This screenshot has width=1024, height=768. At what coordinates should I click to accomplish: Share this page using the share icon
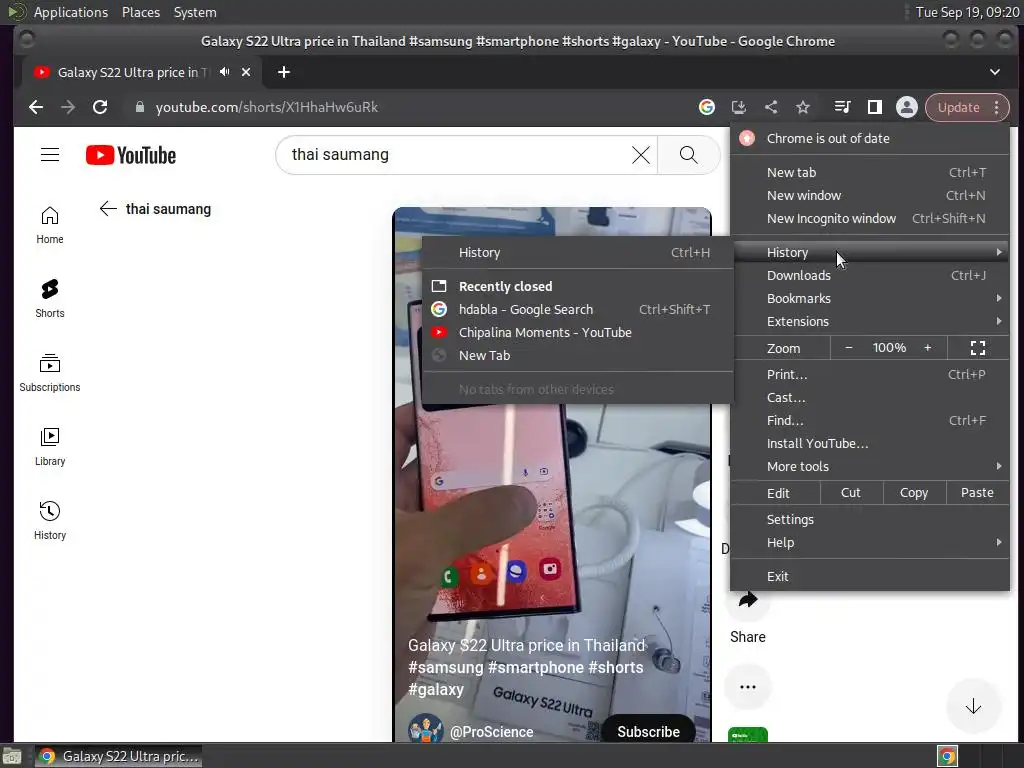tap(771, 107)
